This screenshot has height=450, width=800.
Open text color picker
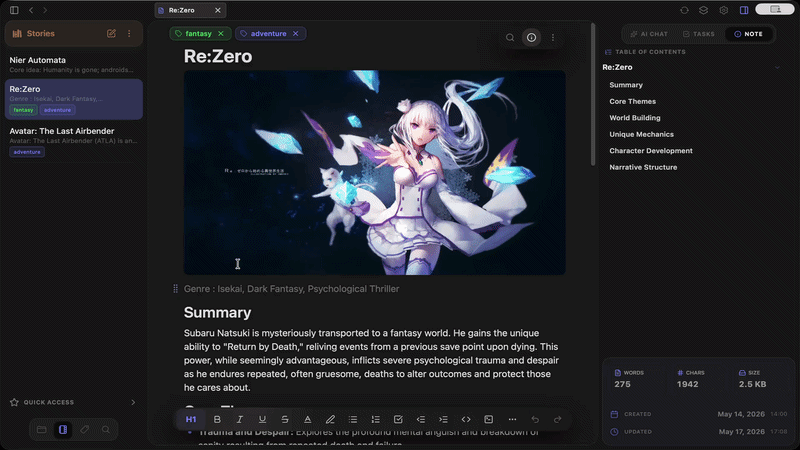click(308, 419)
